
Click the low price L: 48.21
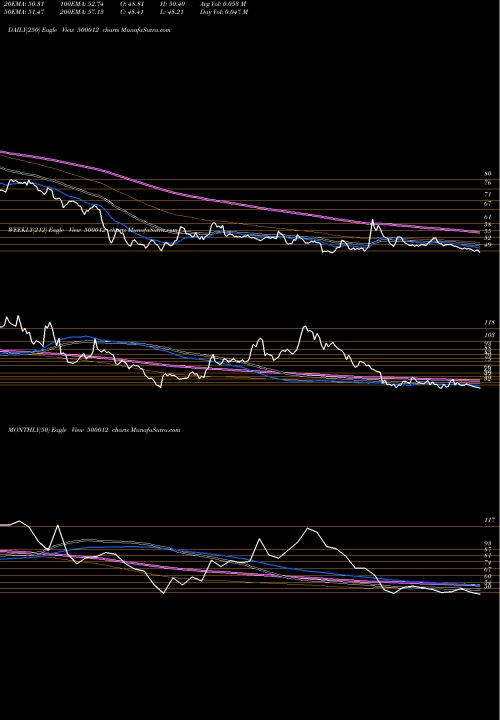pyautogui.click(x=172, y=12)
